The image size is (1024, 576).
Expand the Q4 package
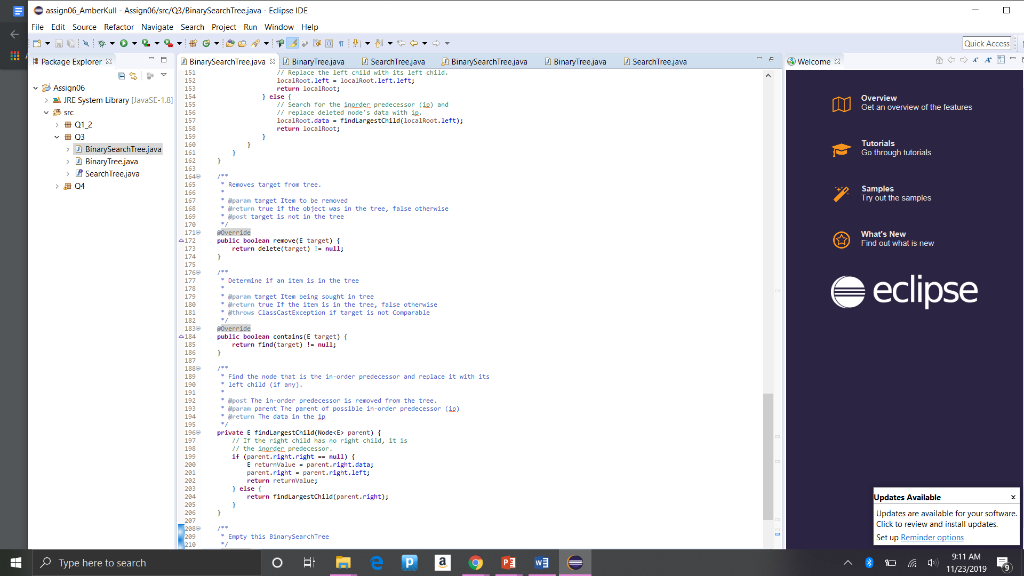[57, 186]
